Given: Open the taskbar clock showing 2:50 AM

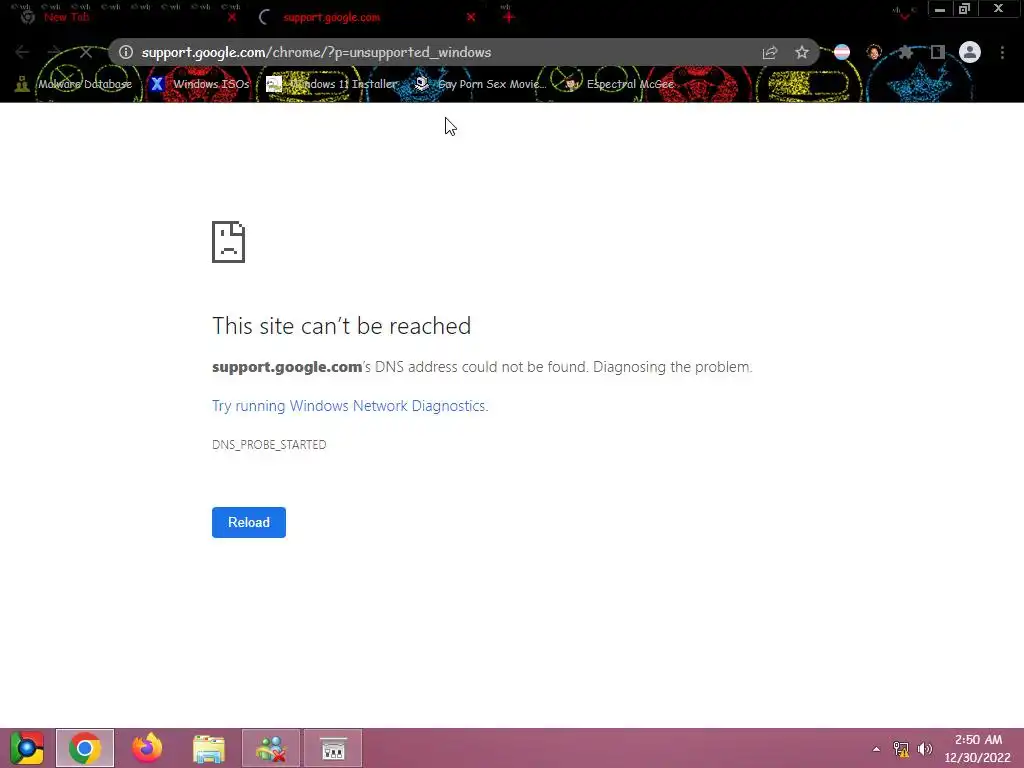Looking at the screenshot, I should [x=978, y=748].
